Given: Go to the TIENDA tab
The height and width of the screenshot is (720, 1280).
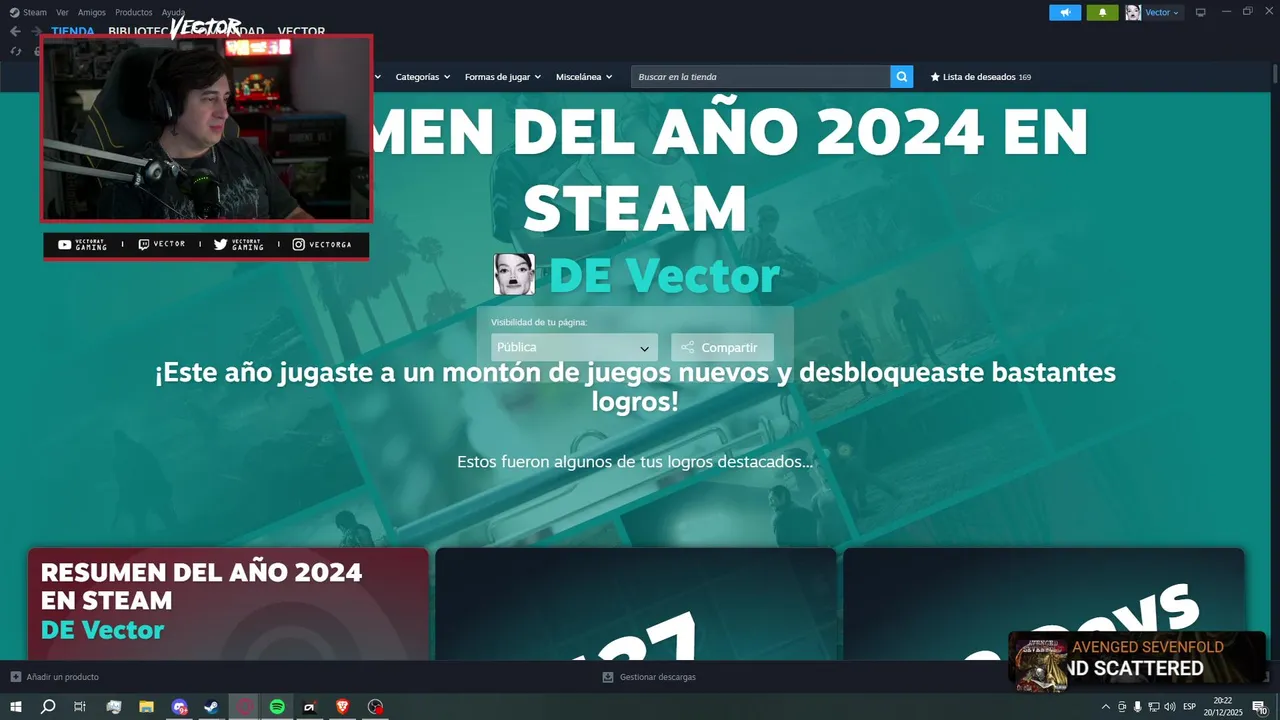Looking at the screenshot, I should [73, 31].
